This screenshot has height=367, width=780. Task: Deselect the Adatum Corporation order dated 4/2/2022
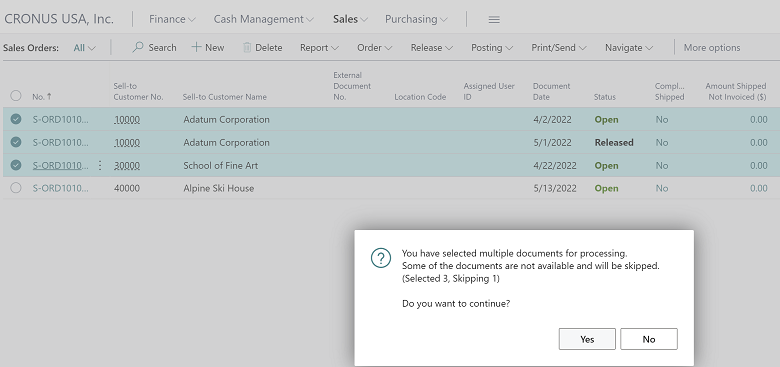pos(16,119)
